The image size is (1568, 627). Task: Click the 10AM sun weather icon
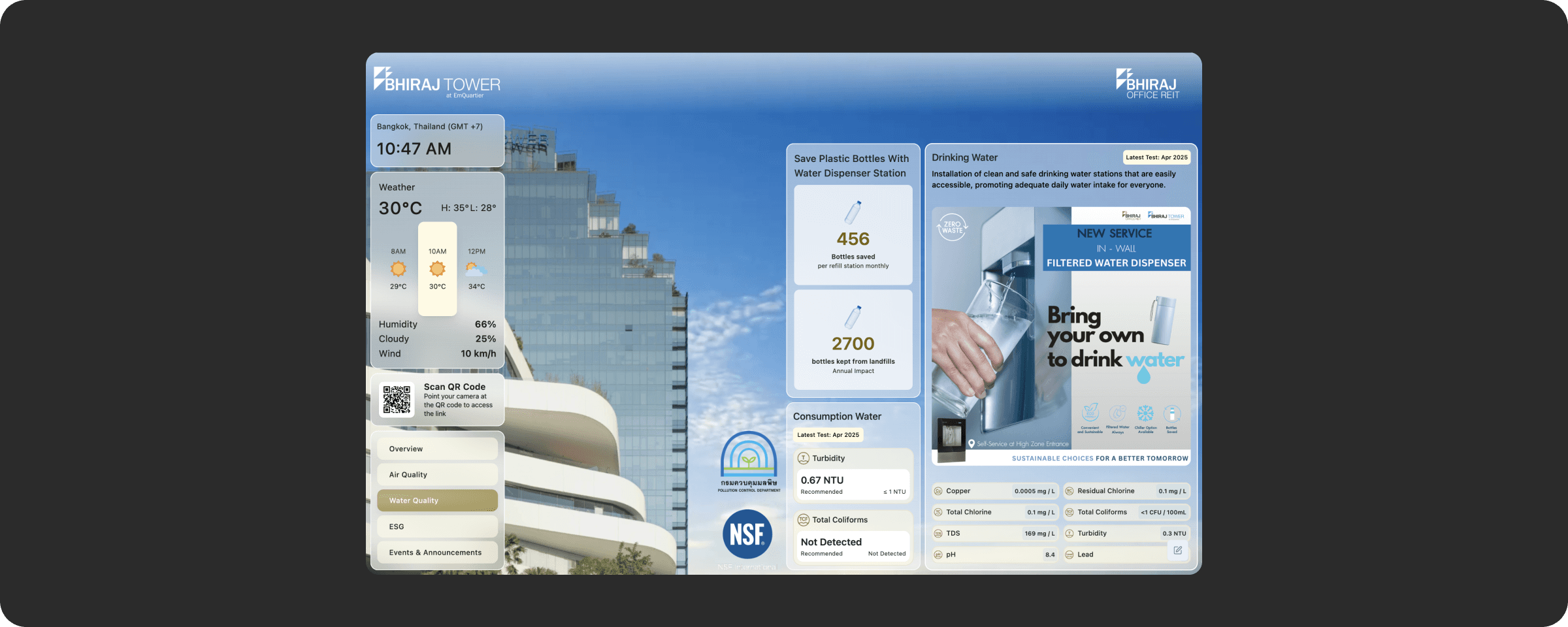pyautogui.click(x=438, y=268)
